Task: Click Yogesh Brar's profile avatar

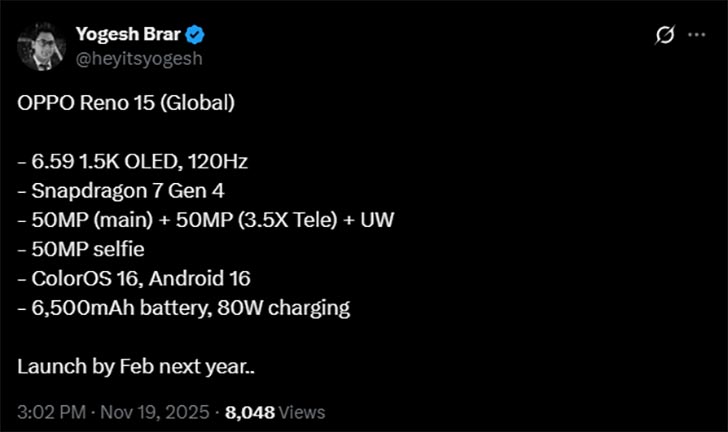Action: 41,46
